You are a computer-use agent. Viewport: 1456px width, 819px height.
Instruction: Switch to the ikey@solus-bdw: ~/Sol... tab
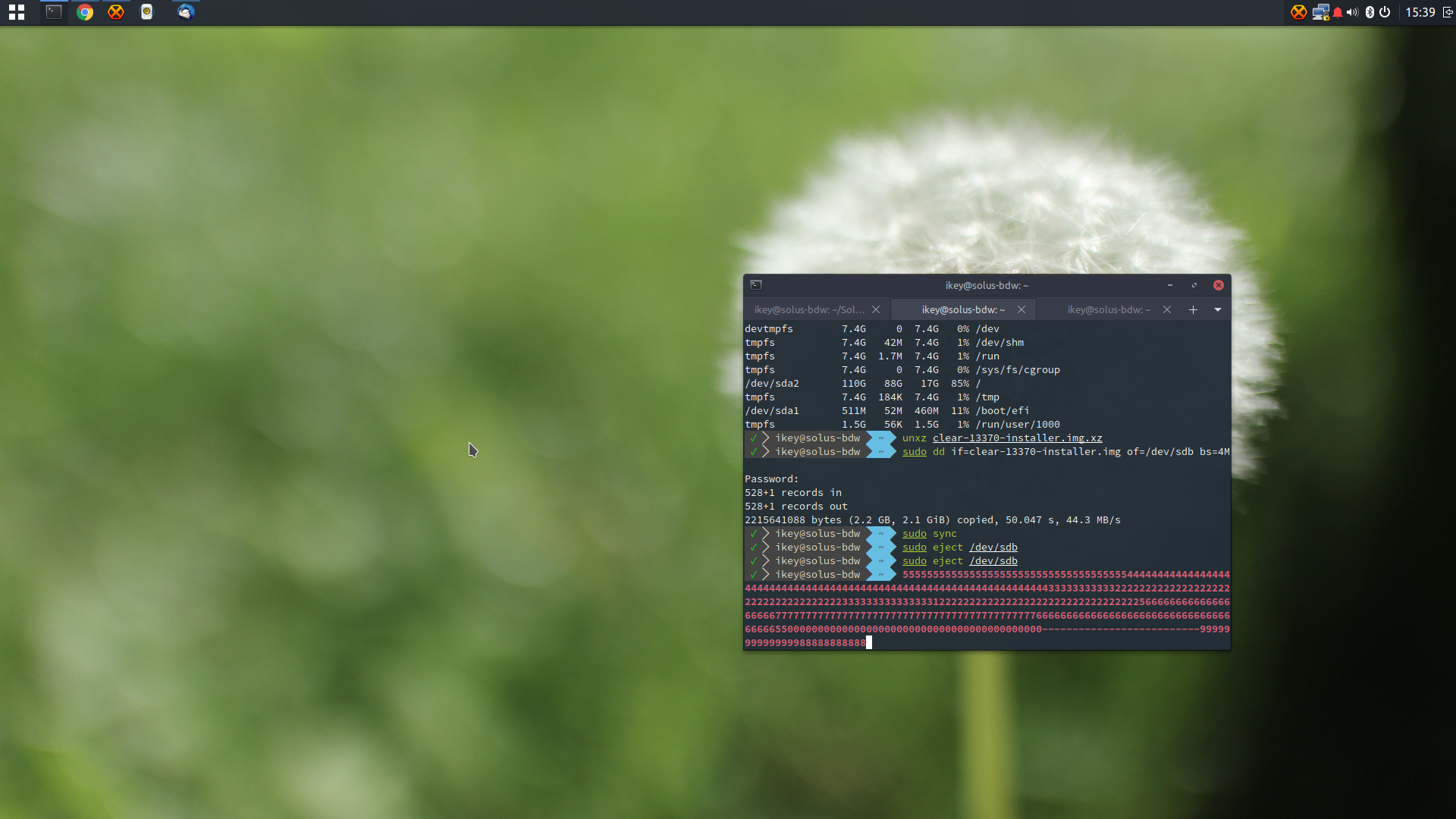809,309
